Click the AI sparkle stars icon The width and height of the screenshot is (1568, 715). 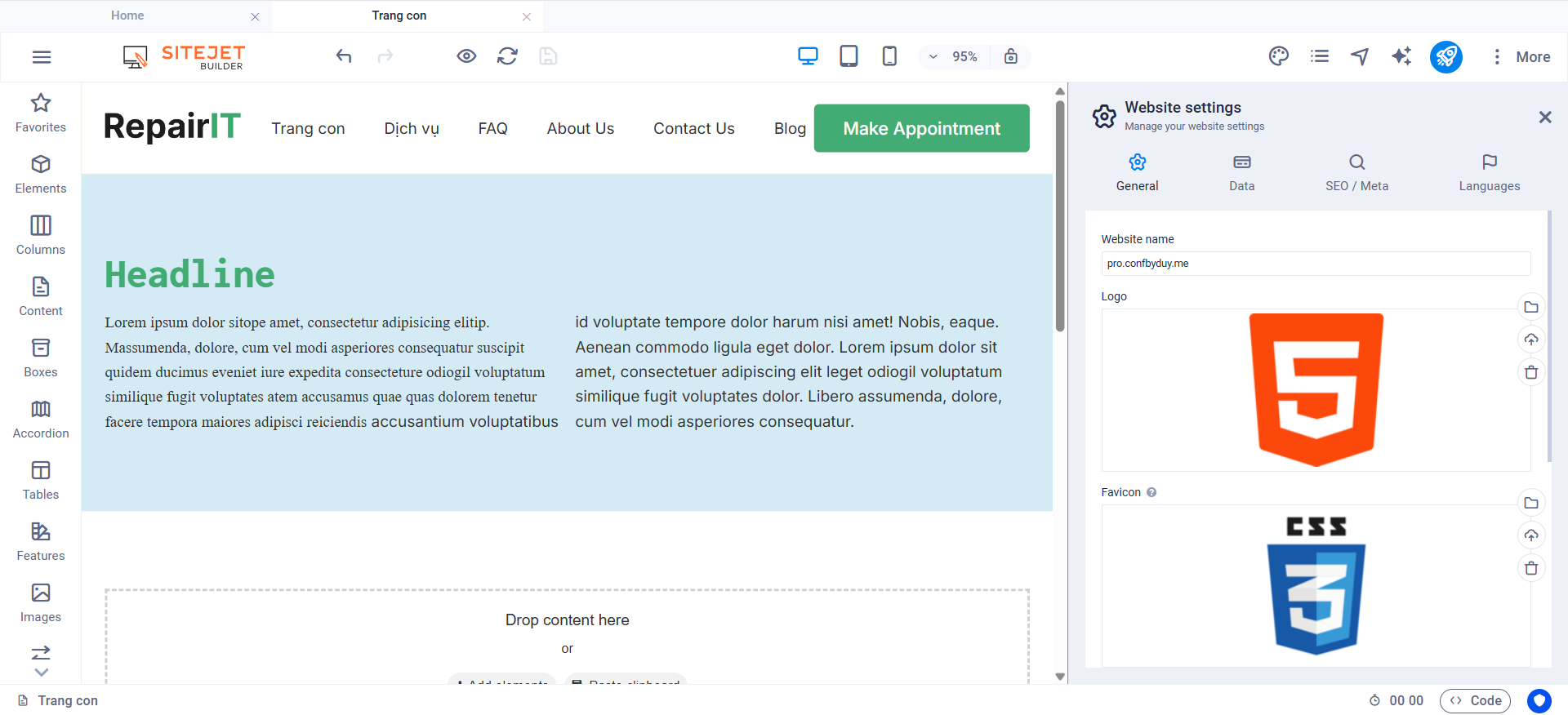1401,56
